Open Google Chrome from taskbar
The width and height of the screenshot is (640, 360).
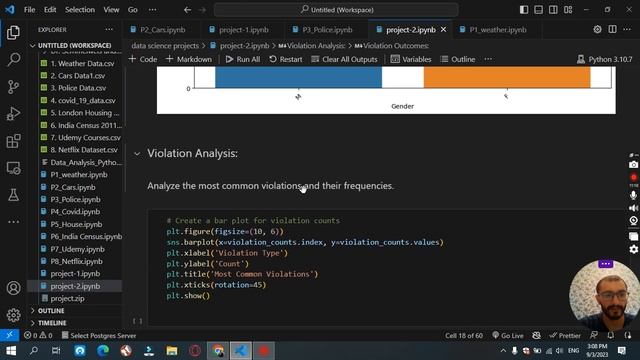tap(218, 351)
